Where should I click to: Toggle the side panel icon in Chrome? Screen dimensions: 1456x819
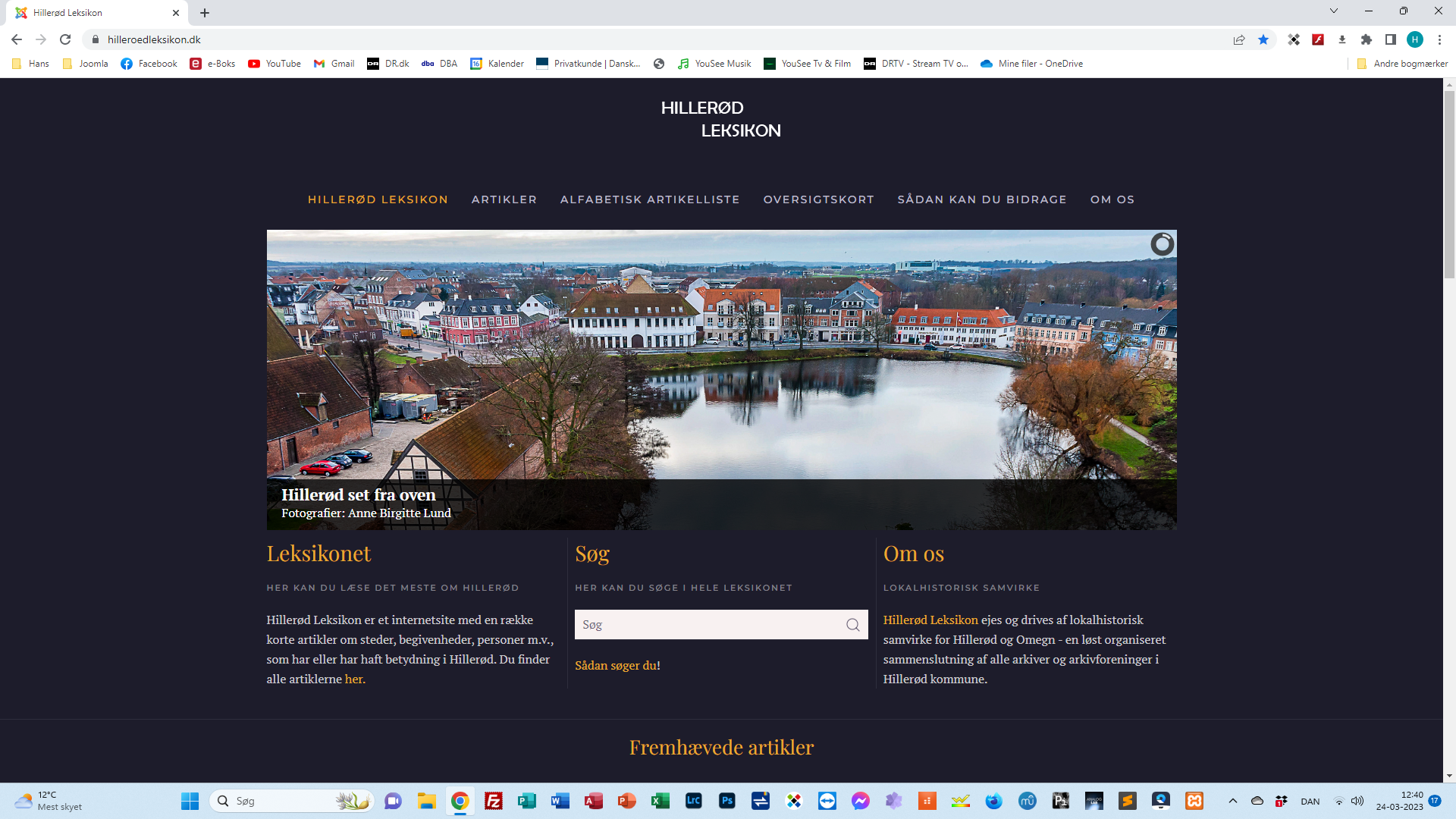[1391, 39]
